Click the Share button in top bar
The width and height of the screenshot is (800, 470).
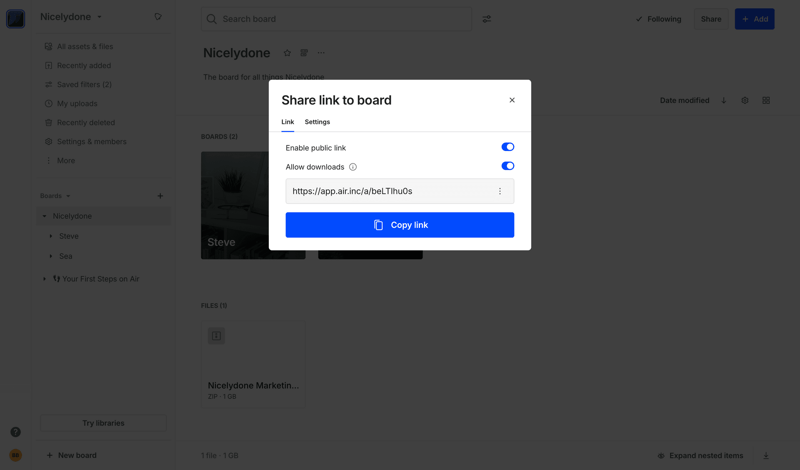[x=711, y=19]
